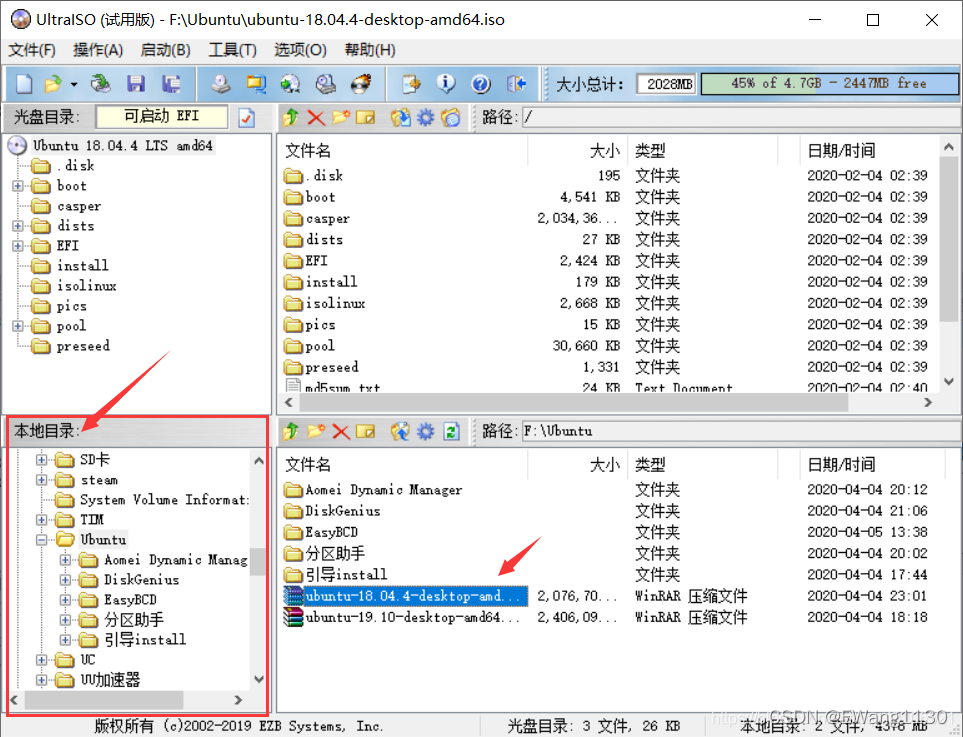Expand the EFI folder in disc tree
The height and width of the screenshot is (737, 963).
click(x=18, y=246)
